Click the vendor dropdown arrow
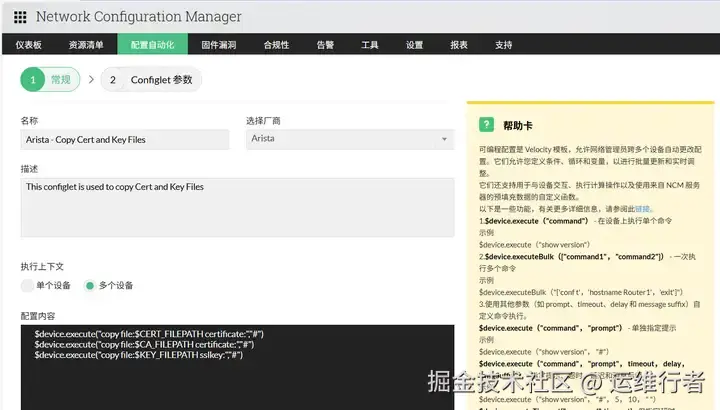 pos(444,139)
